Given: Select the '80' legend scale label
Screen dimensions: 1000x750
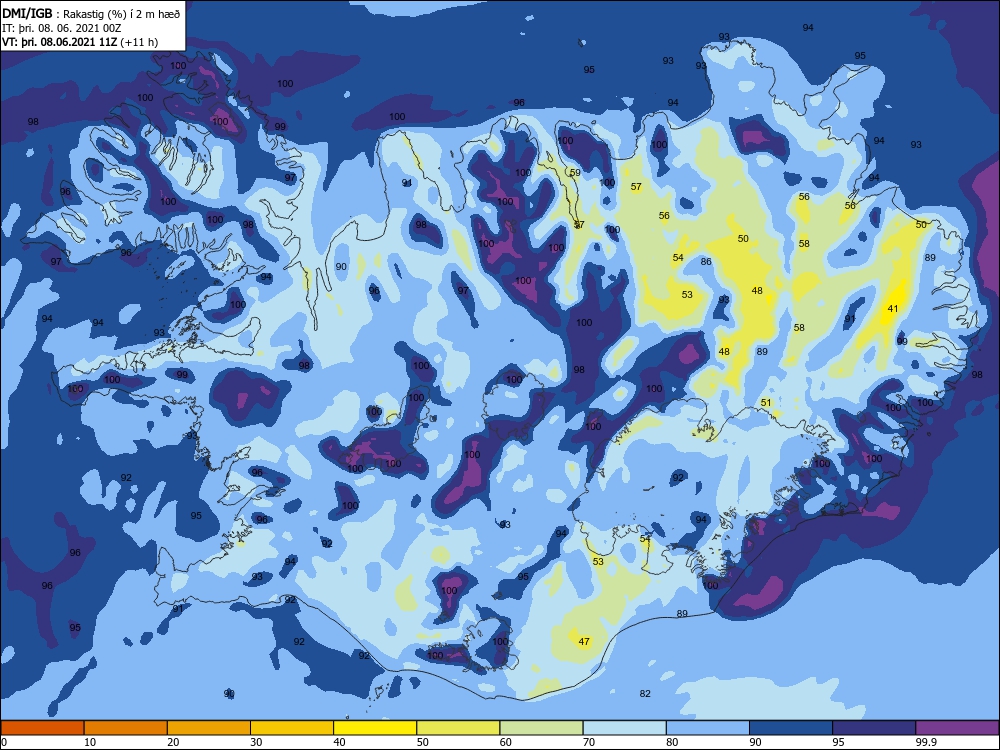Looking at the screenshot, I should coord(672,742).
